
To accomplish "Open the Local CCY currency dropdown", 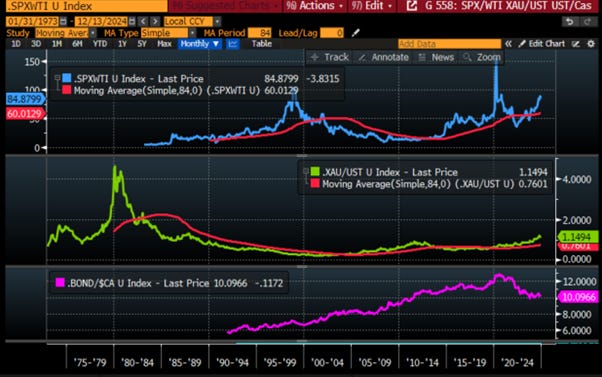I will 217,21.
